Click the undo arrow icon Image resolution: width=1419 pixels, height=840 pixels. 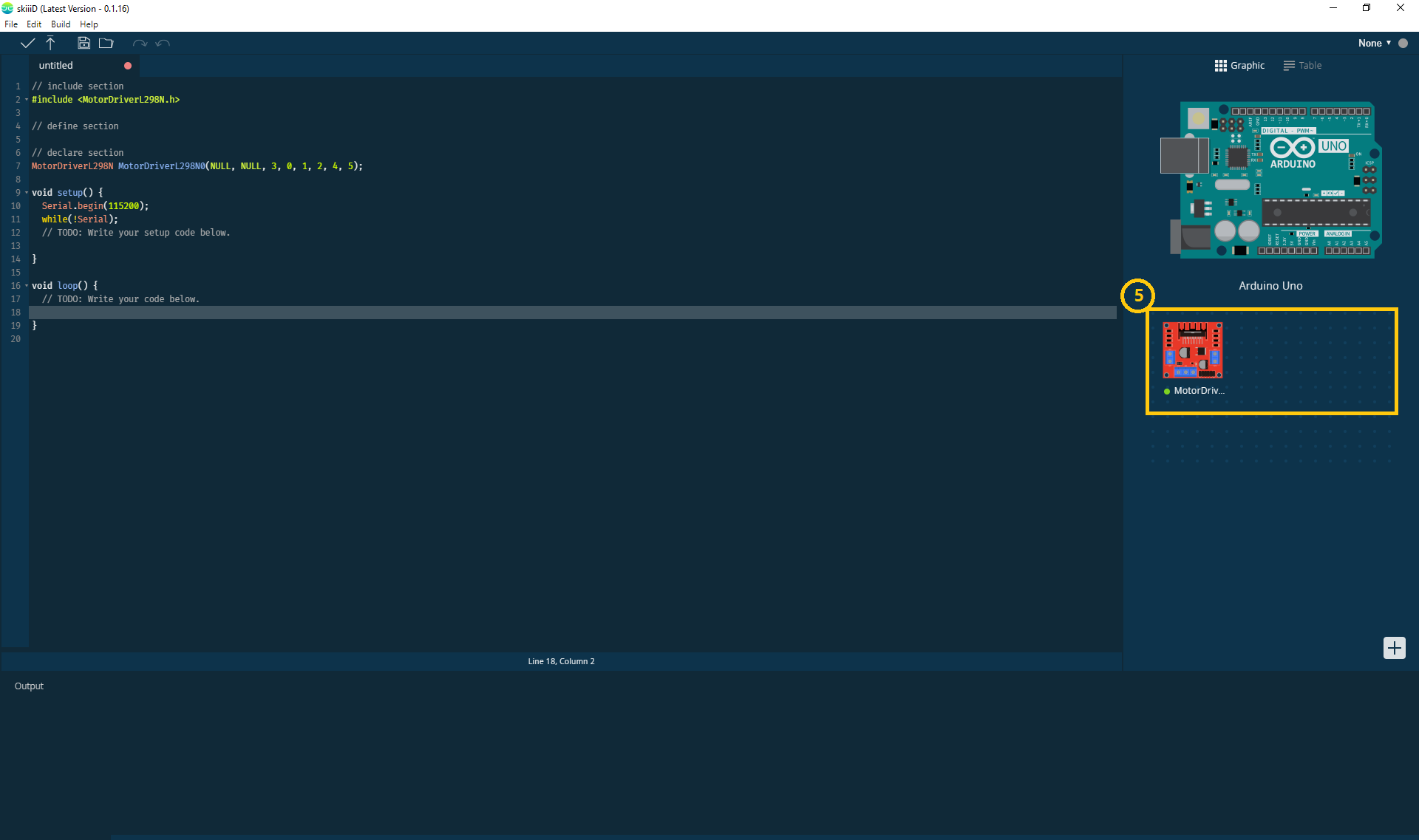(x=141, y=42)
